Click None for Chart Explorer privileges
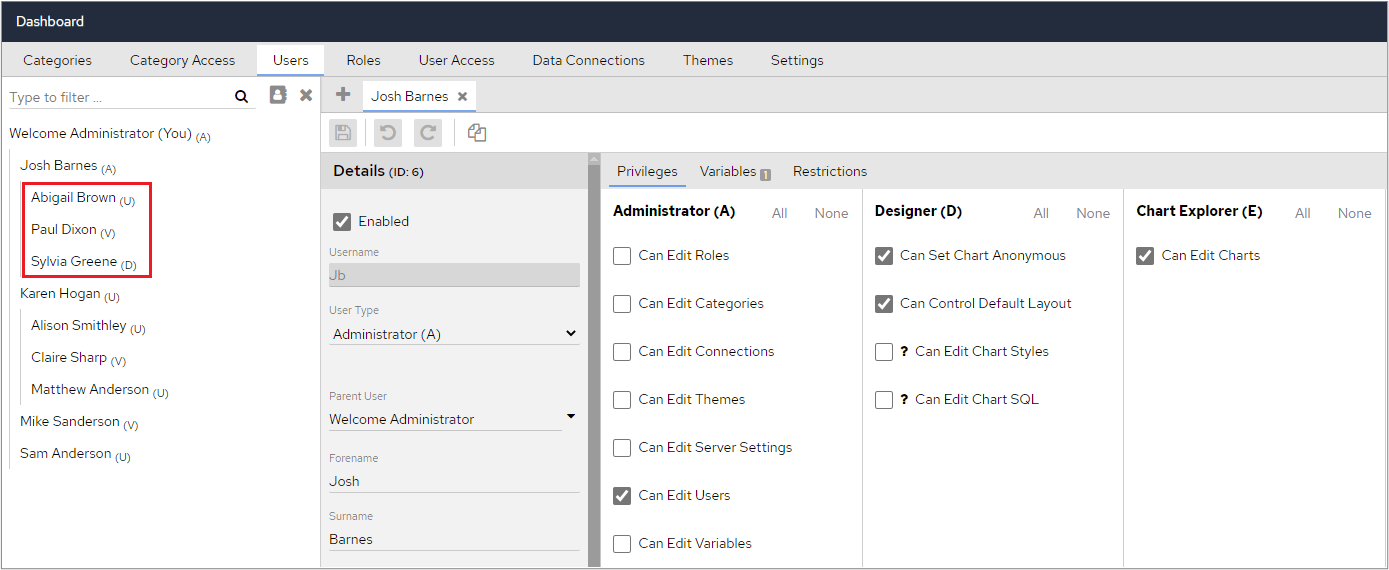 pos(1355,213)
